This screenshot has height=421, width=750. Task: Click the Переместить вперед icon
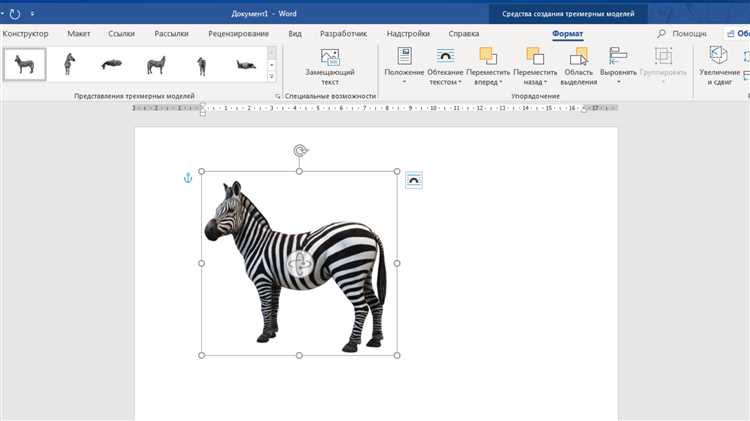(488, 64)
